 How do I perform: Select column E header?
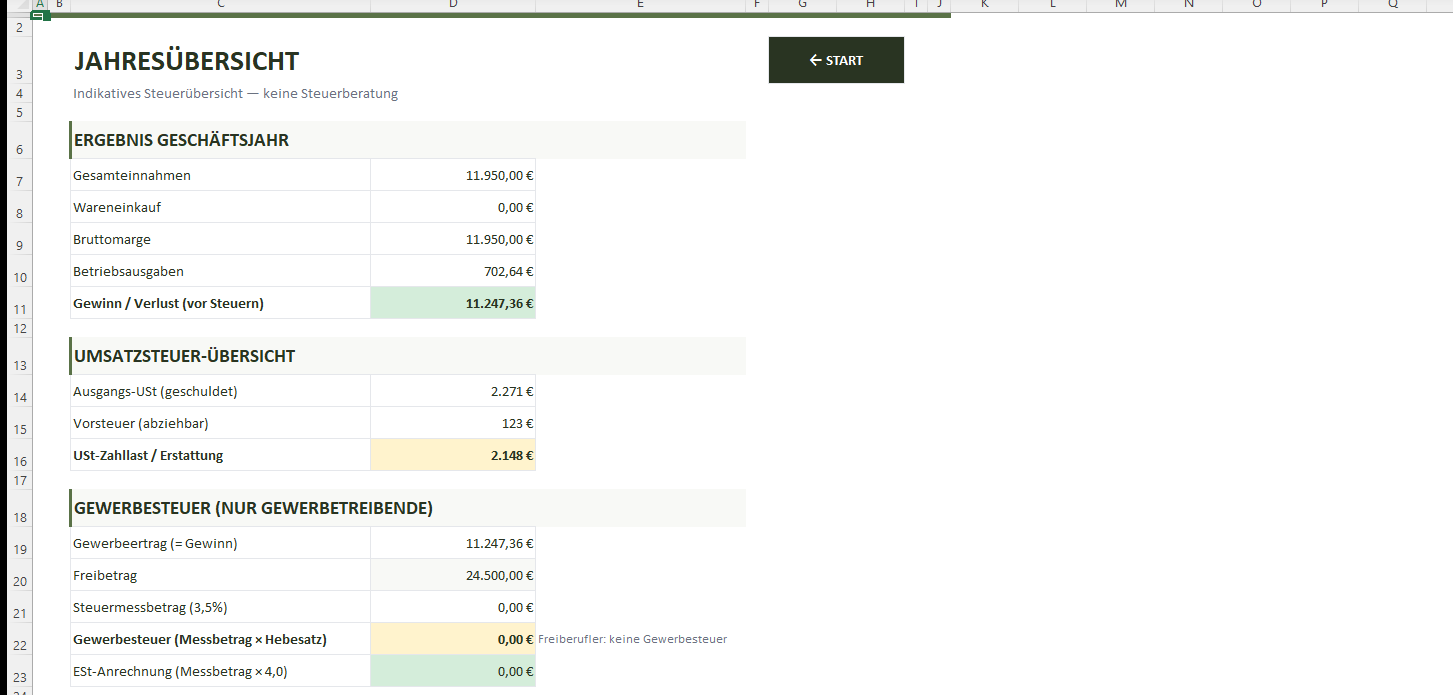(640, 5)
